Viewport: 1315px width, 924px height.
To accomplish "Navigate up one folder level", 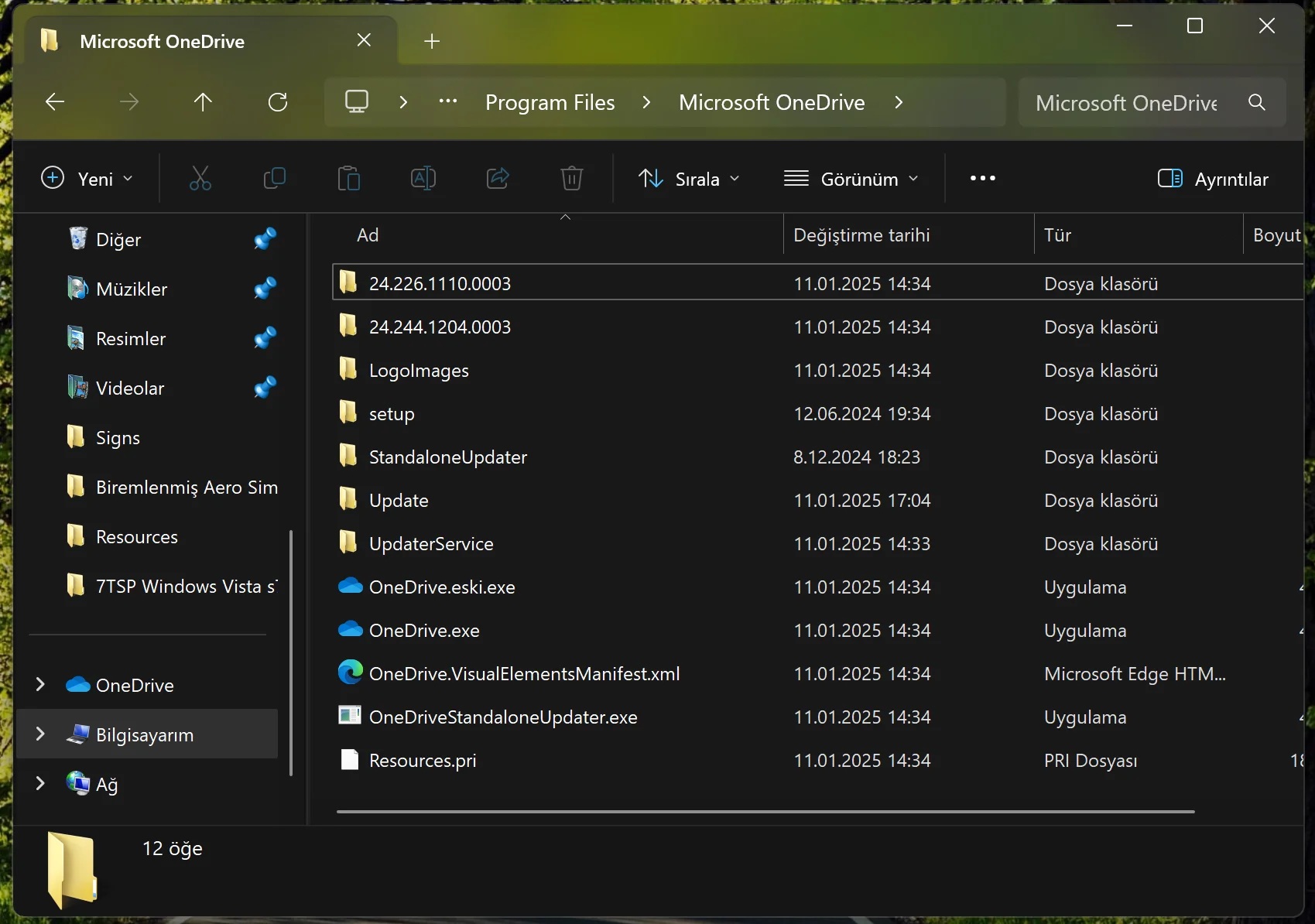I will [x=203, y=102].
